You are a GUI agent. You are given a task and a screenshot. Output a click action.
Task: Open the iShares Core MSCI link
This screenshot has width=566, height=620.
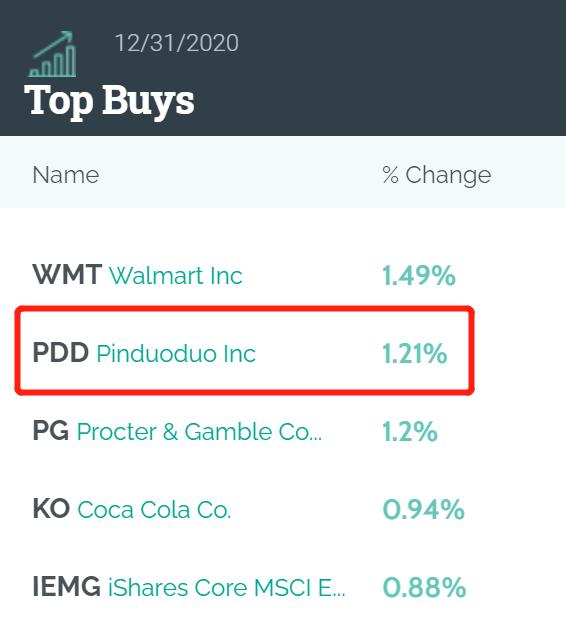click(227, 587)
